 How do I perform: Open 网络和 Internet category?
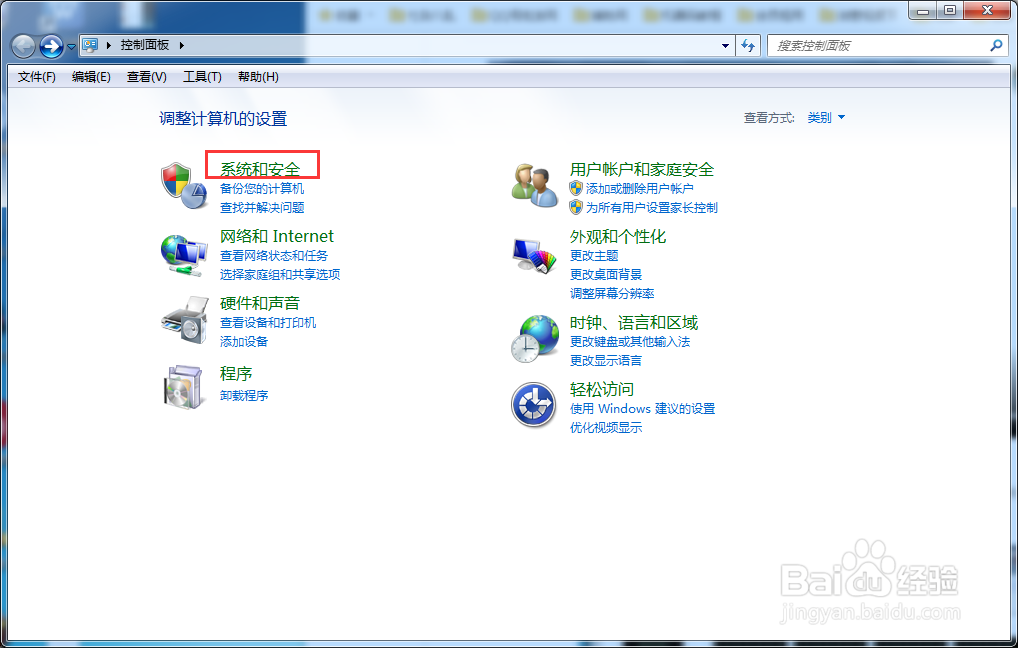(277, 236)
